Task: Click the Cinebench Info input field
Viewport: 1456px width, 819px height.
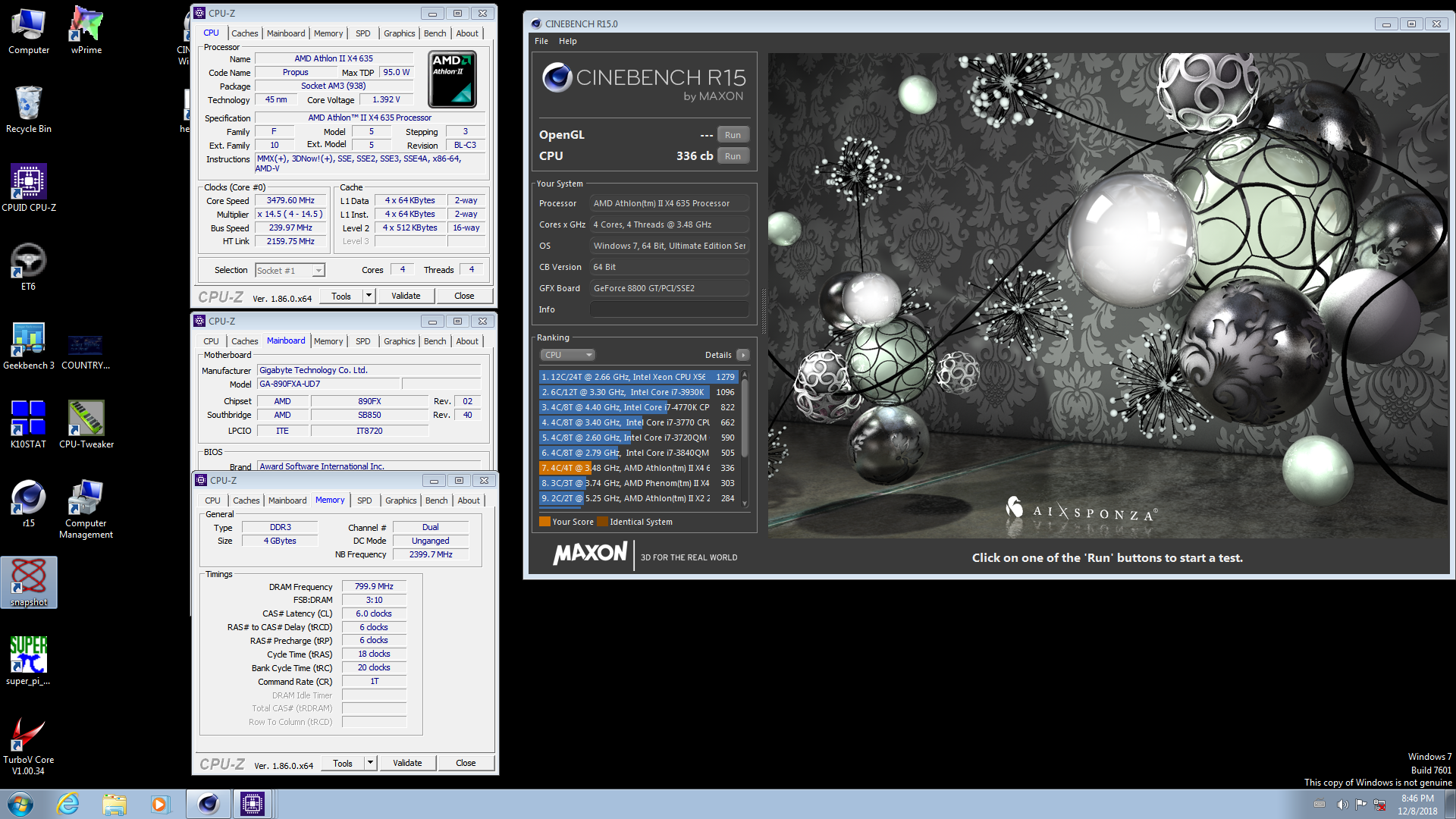Action: (x=670, y=309)
